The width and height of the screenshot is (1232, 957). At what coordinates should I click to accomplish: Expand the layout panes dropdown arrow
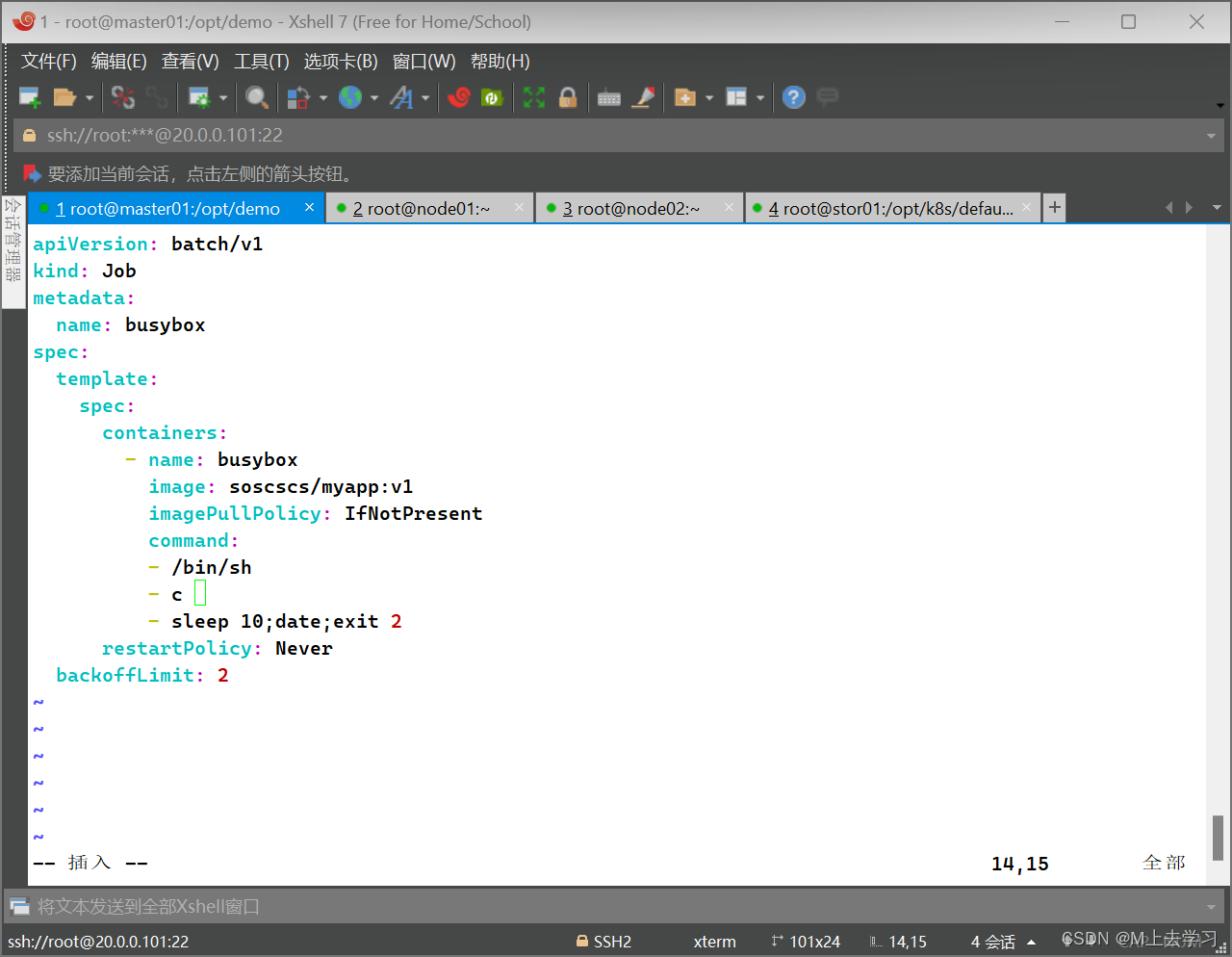click(x=760, y=98)
